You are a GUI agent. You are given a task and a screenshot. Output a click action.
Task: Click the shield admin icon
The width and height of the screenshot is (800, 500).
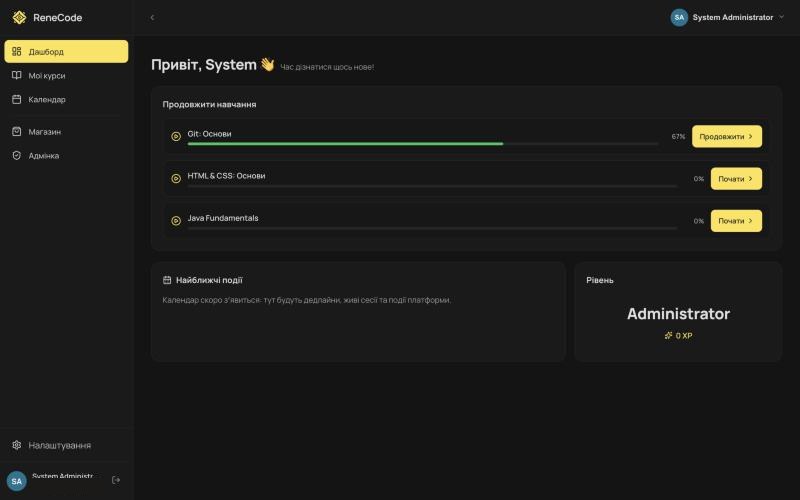click(x=17, y=156)
